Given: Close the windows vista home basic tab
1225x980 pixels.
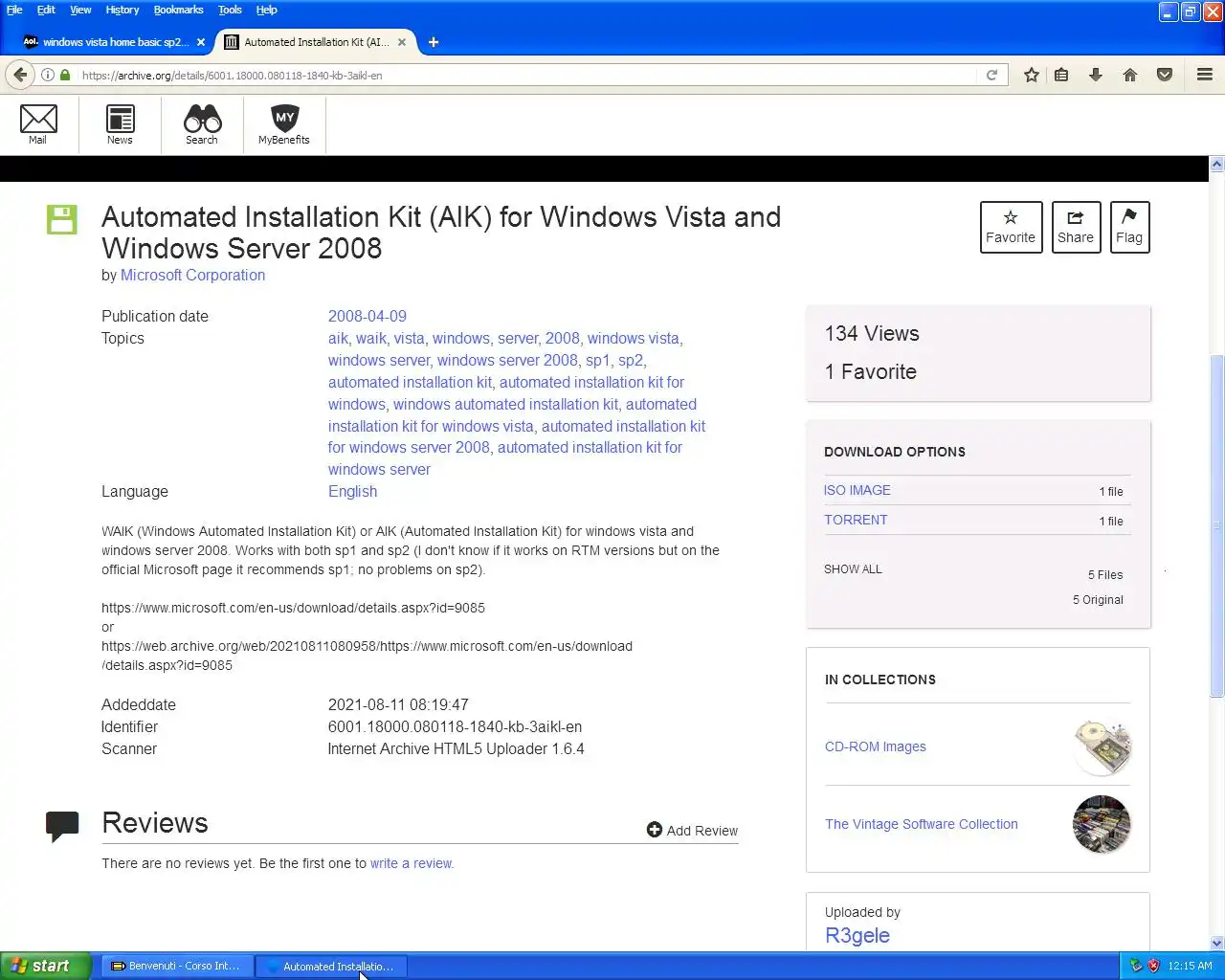Looking at the screenshot, I should tap(201, 42).
